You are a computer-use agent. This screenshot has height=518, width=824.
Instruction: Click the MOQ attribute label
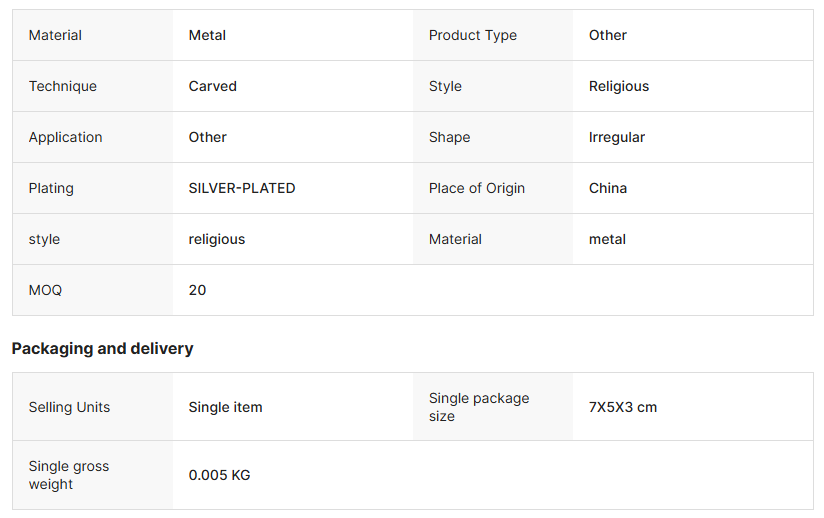coord(45,290)
